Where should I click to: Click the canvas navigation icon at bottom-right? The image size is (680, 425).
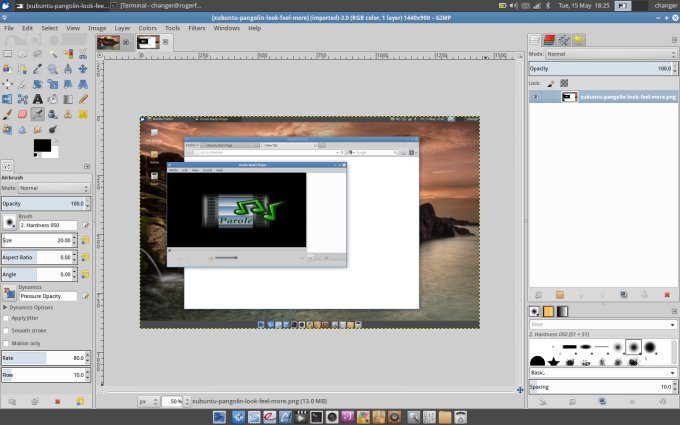[x=519, y=389]
